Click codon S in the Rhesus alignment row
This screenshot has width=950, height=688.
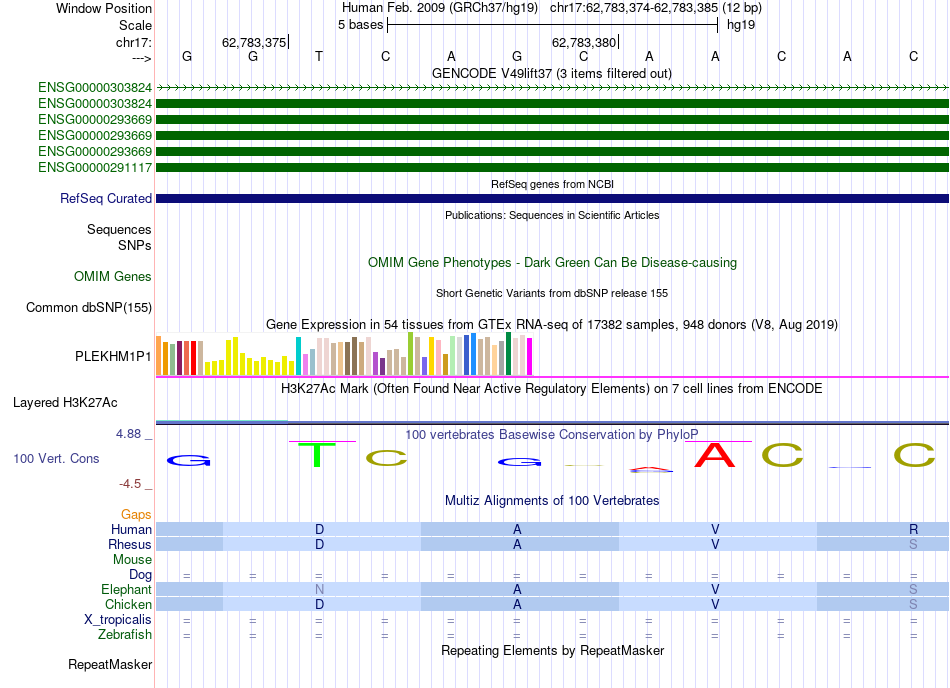914,544
